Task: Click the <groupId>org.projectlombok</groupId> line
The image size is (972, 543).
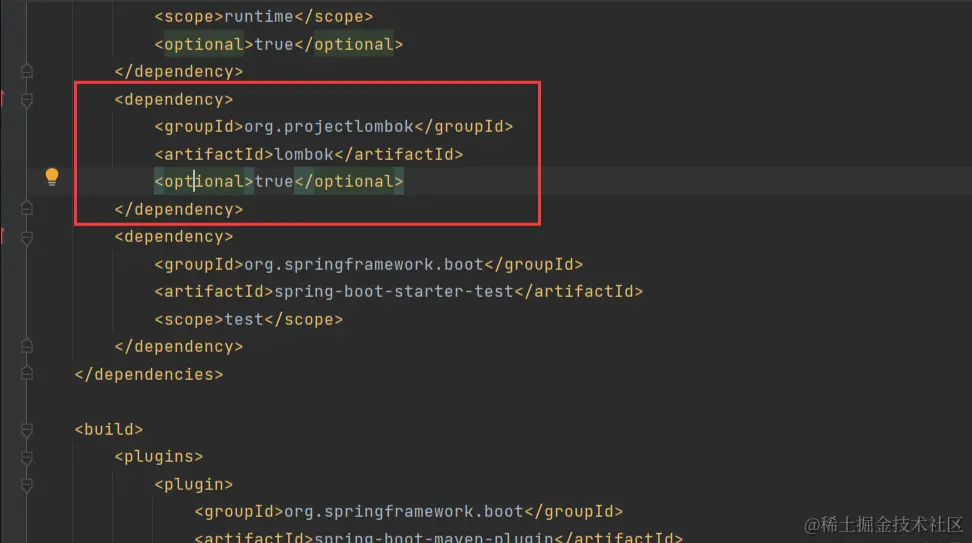Action: tap(334, 127)
